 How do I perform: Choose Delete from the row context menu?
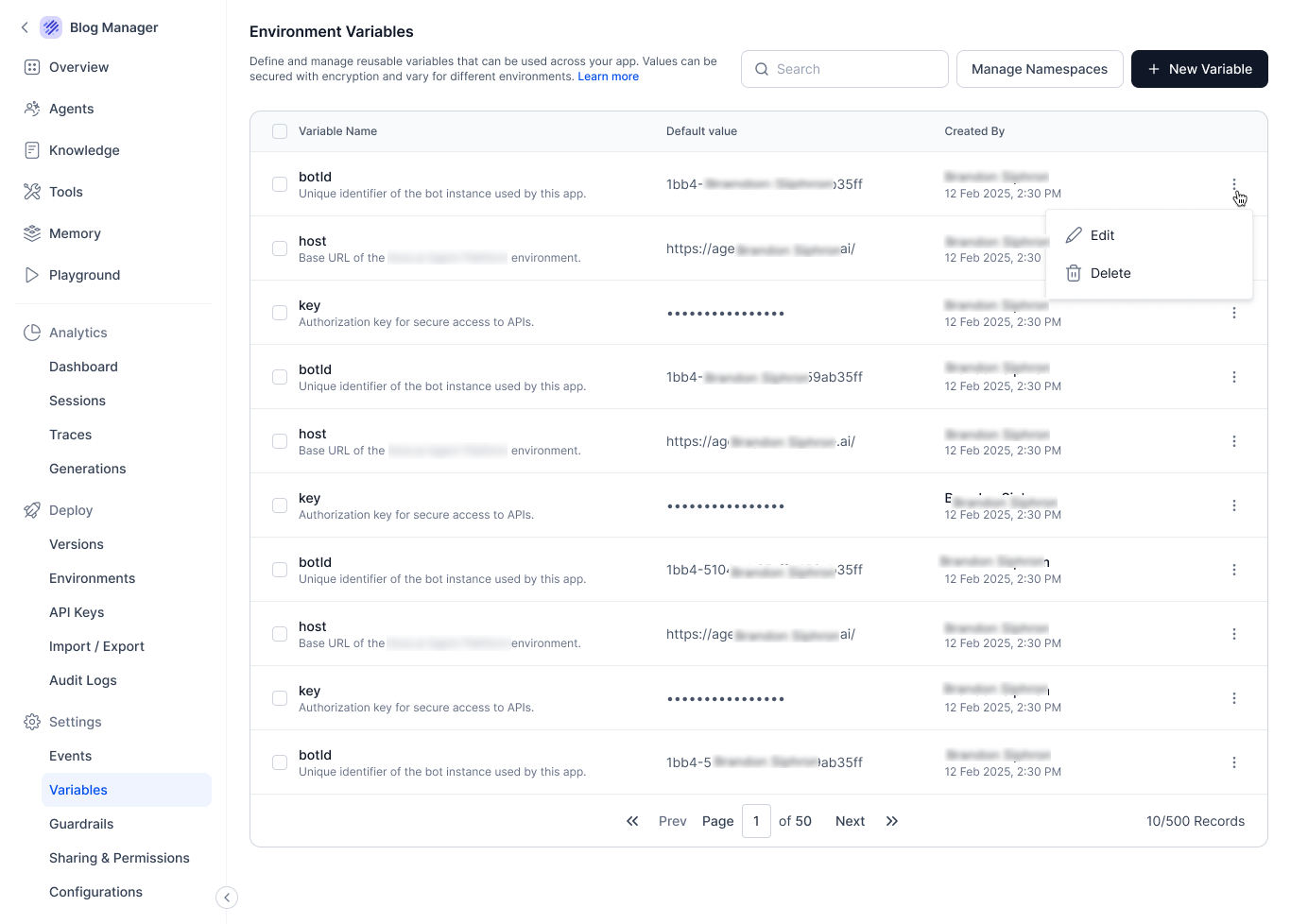tap(1110, 273)
